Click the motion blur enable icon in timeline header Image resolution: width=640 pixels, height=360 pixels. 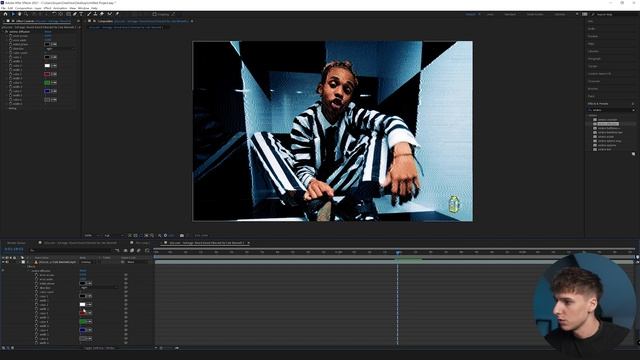point(139,250)
